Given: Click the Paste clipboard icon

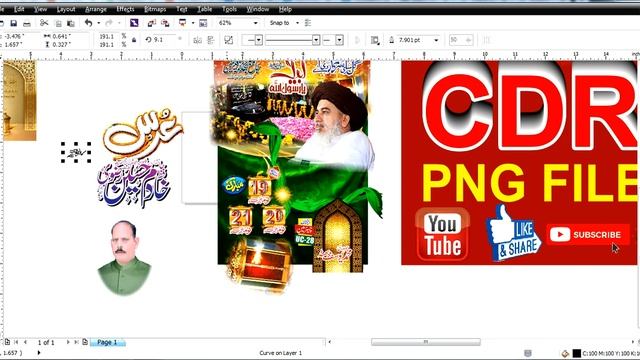Looking at the screenshot, I should (71, 23).
